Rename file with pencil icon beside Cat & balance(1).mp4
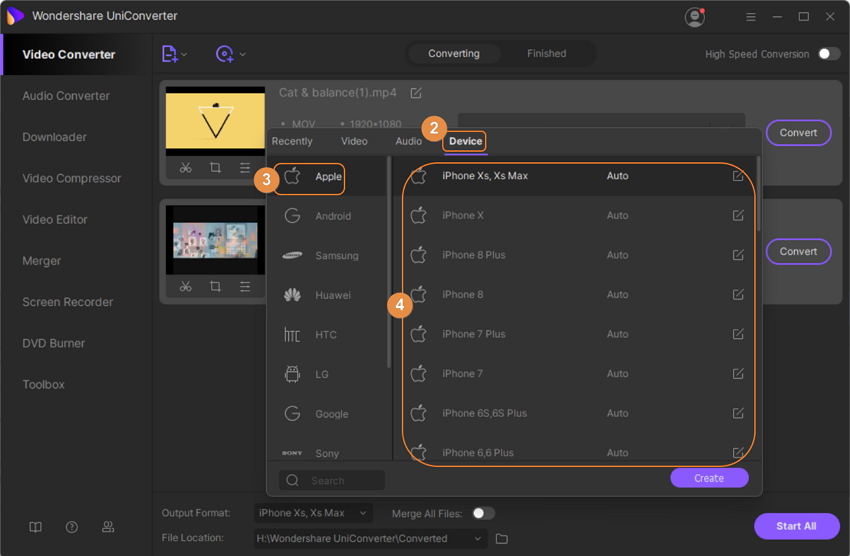This screenshot has height=556, width=850. [416, 93]
